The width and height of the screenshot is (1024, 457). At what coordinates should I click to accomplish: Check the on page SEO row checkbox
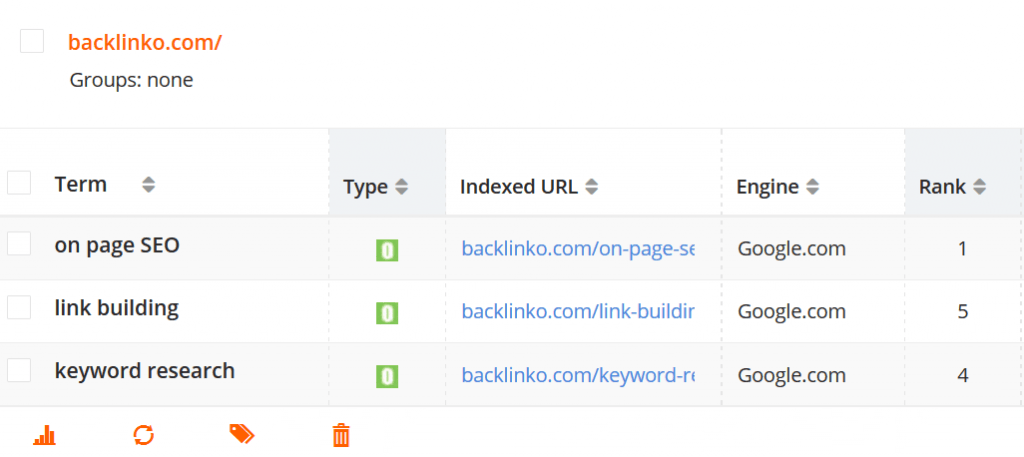coord(19,244)
